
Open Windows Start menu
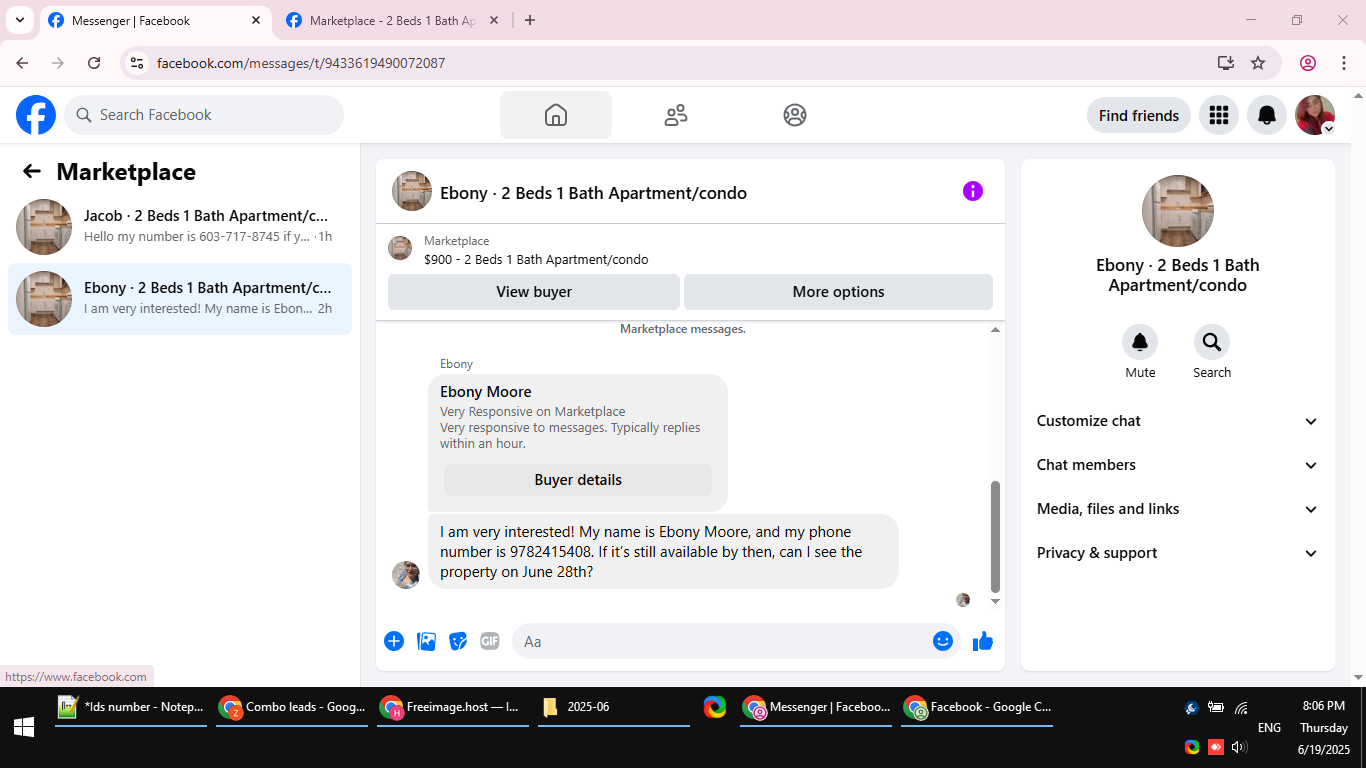pos(24,728)
